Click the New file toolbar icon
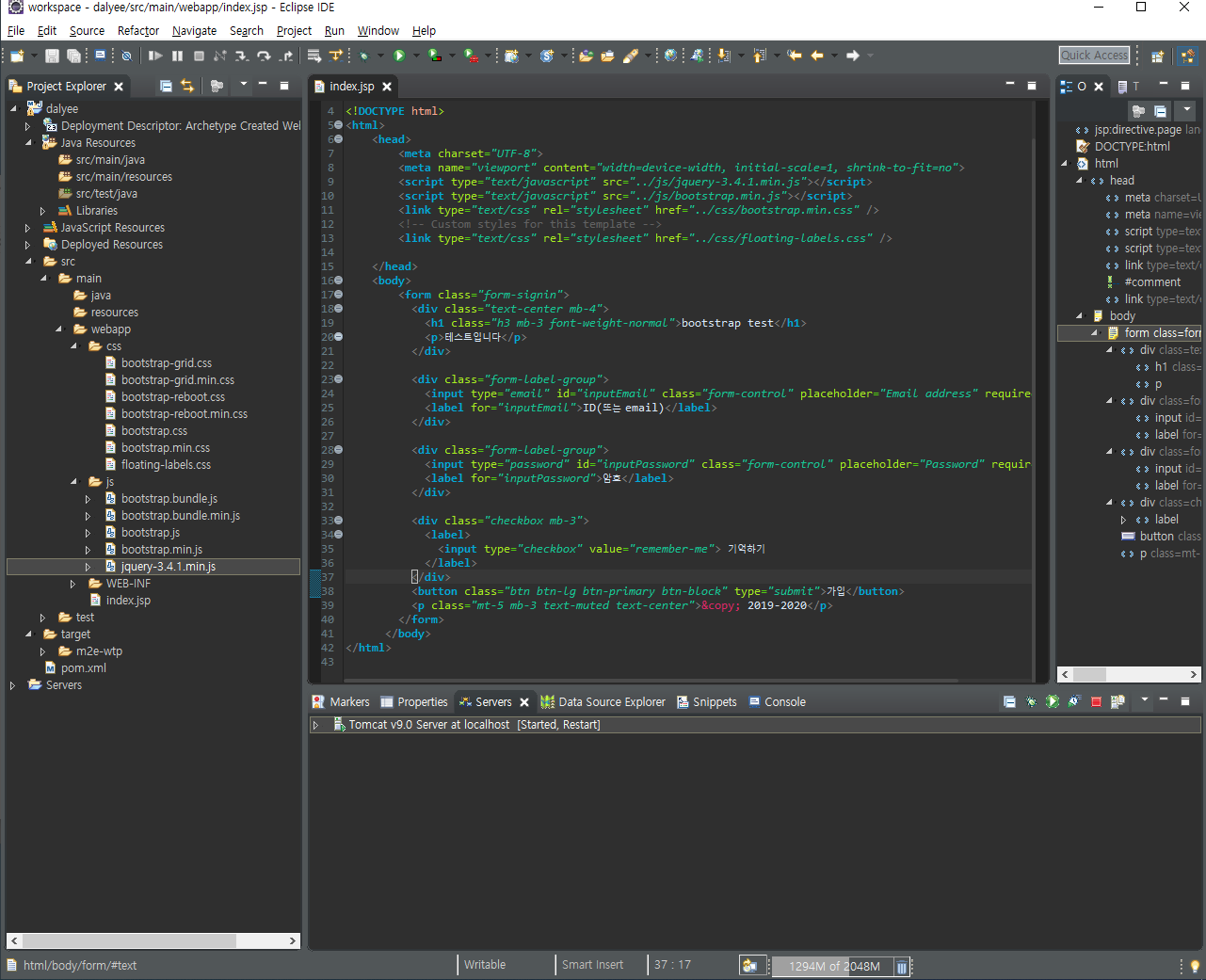1206x980 pixels. [17, 56]
